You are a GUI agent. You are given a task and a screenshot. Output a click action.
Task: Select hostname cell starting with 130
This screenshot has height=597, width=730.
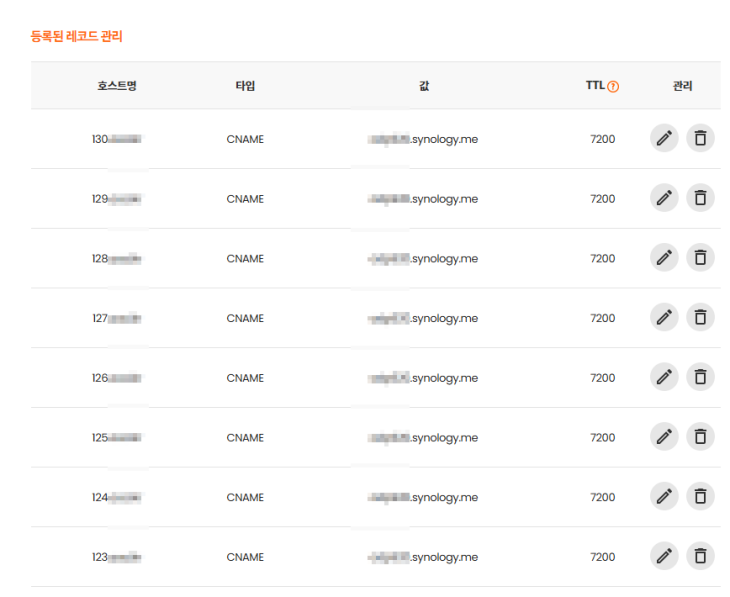pos(117,139)
